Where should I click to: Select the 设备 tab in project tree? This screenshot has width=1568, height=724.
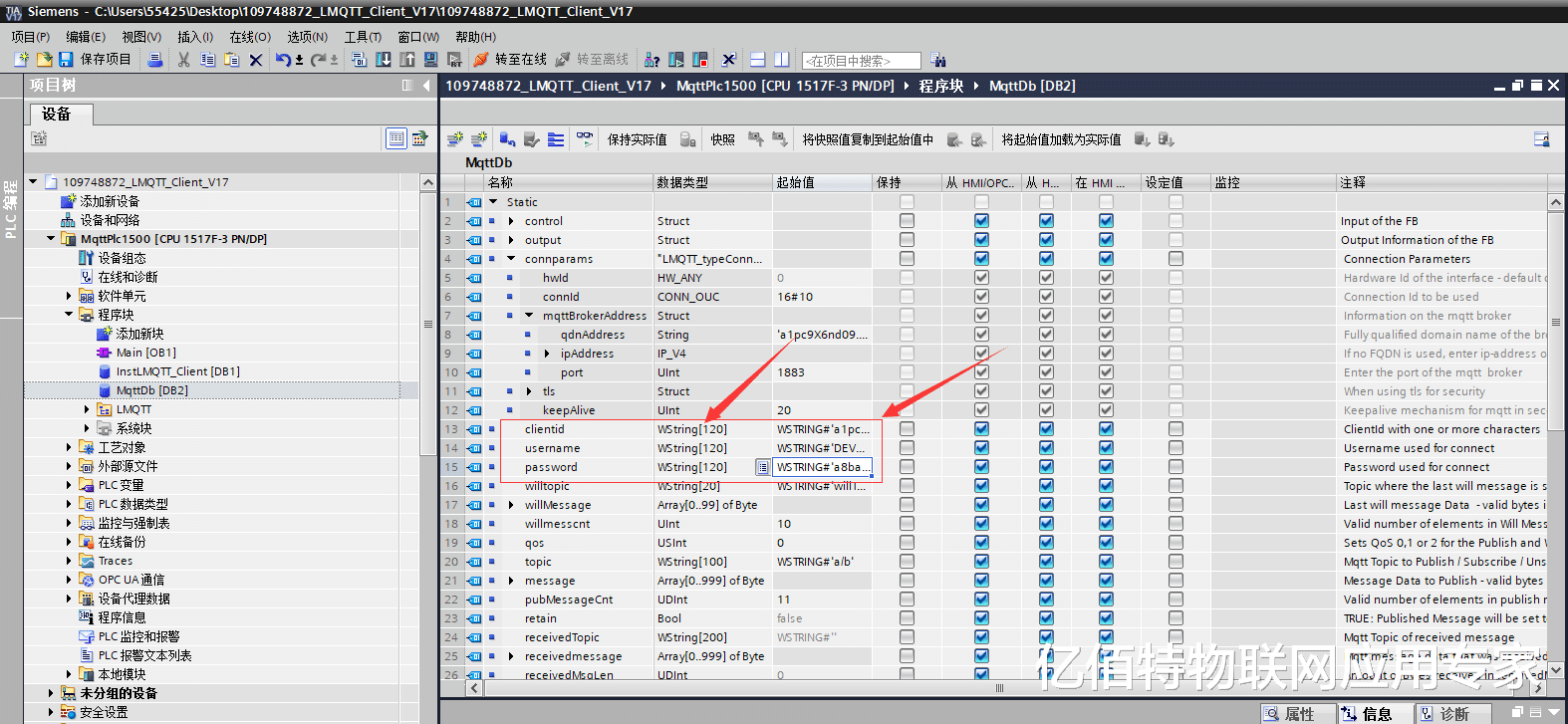pos(62,115)
